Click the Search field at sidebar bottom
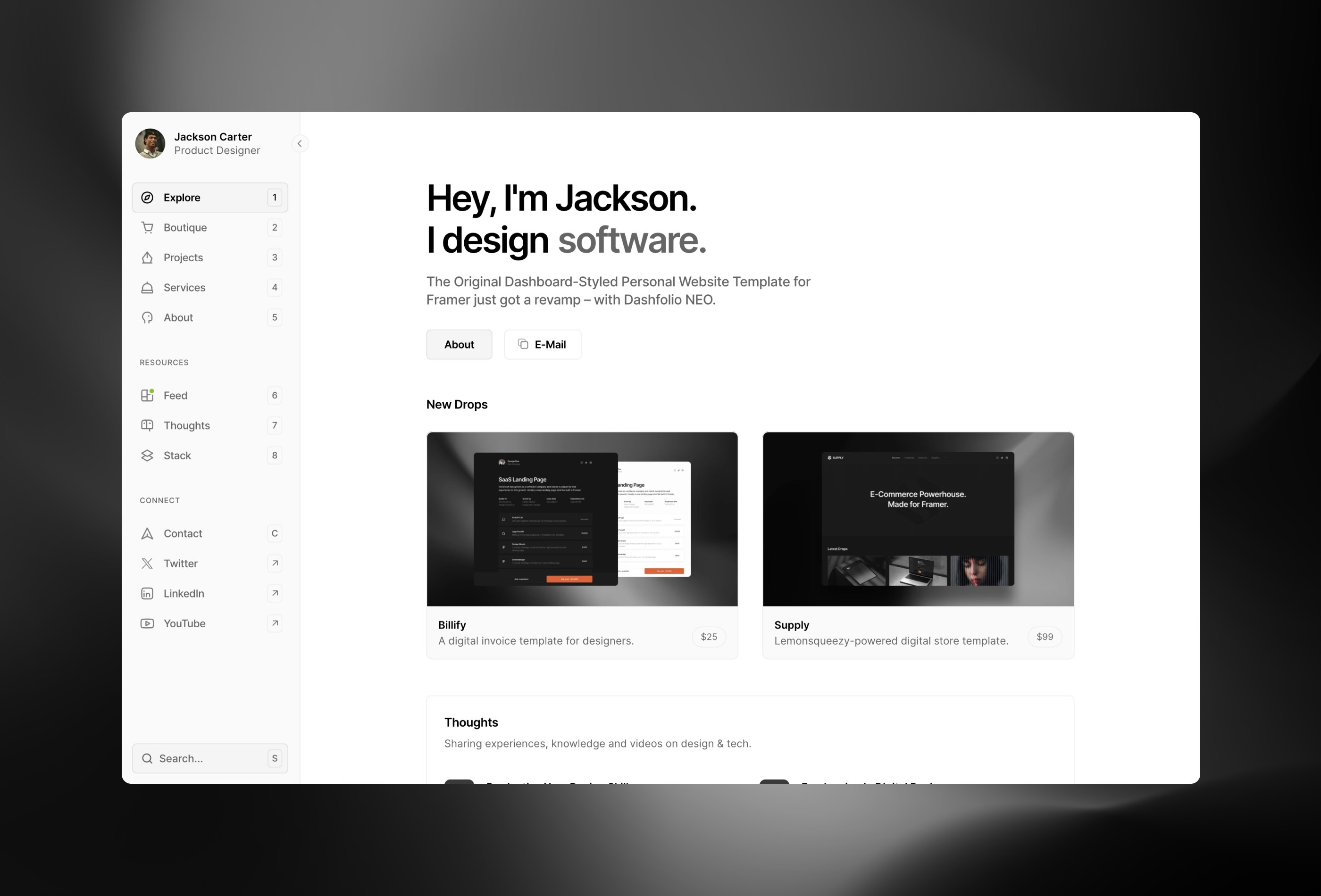 point(210,758)
